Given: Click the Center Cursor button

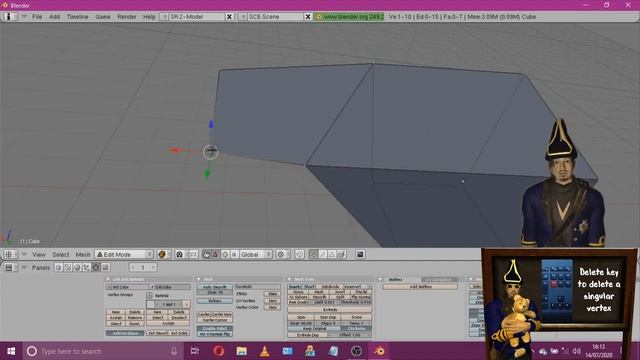Looking at the screenshot, I should tap(214, 320).
